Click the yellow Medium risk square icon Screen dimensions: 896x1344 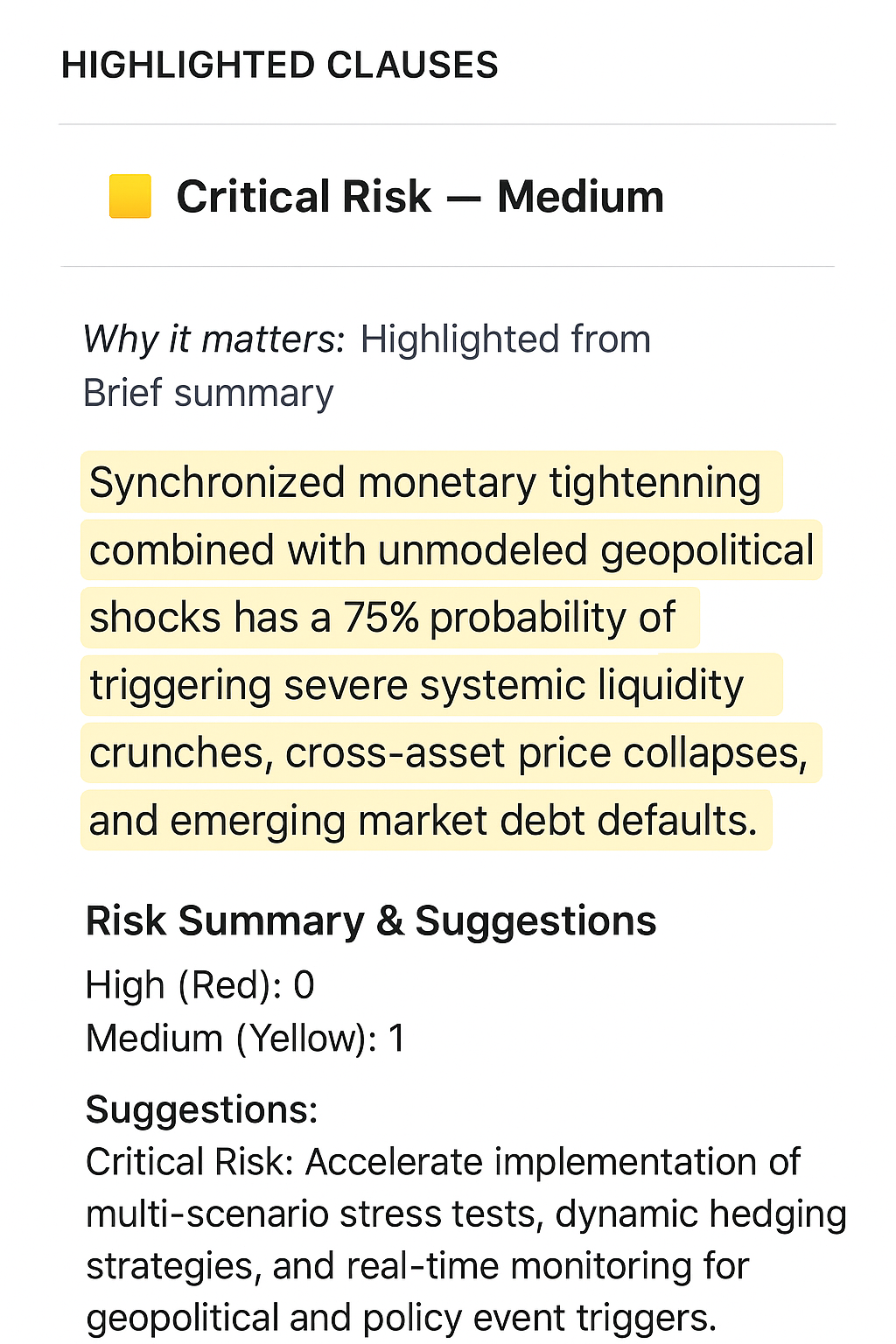point(129,196)
